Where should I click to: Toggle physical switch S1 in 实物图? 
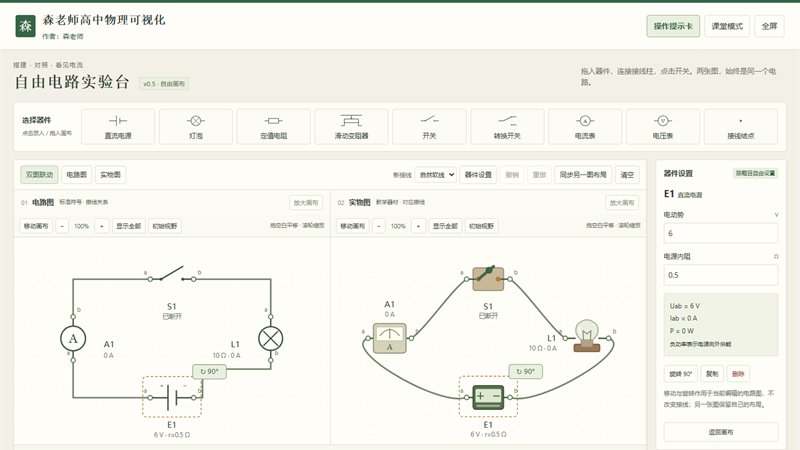click(488, 279)
